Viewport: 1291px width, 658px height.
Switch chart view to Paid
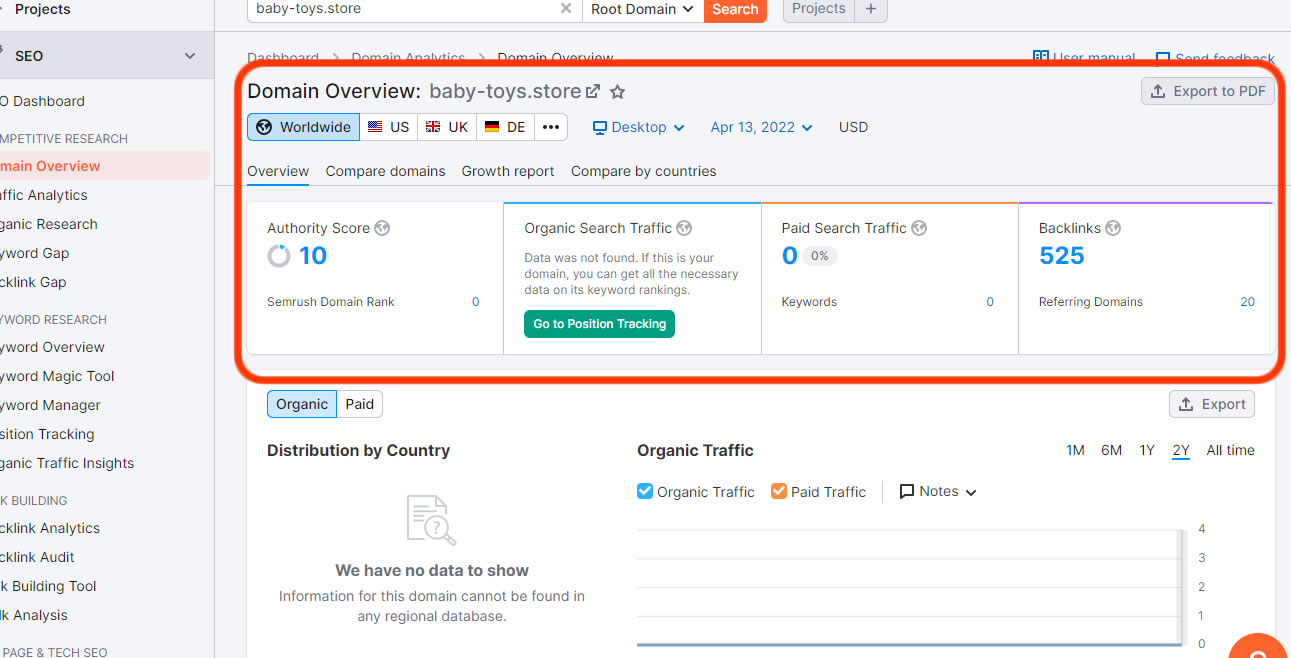360,404
